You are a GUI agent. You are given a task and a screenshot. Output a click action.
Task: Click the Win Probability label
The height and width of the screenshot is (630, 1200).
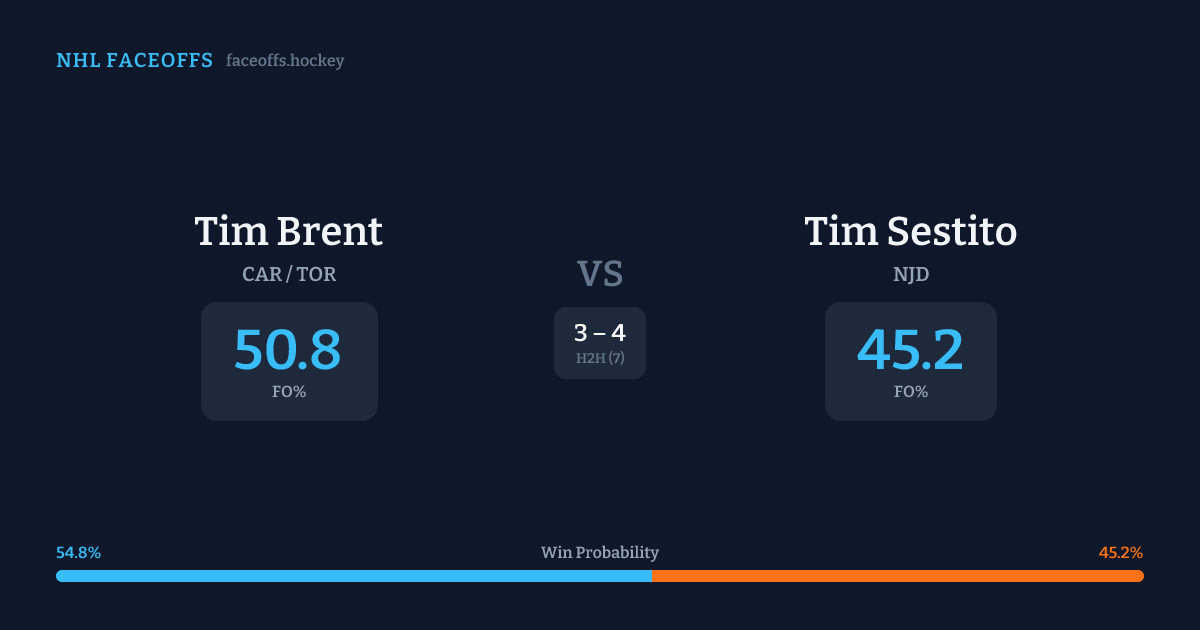[x=600, y=553]
